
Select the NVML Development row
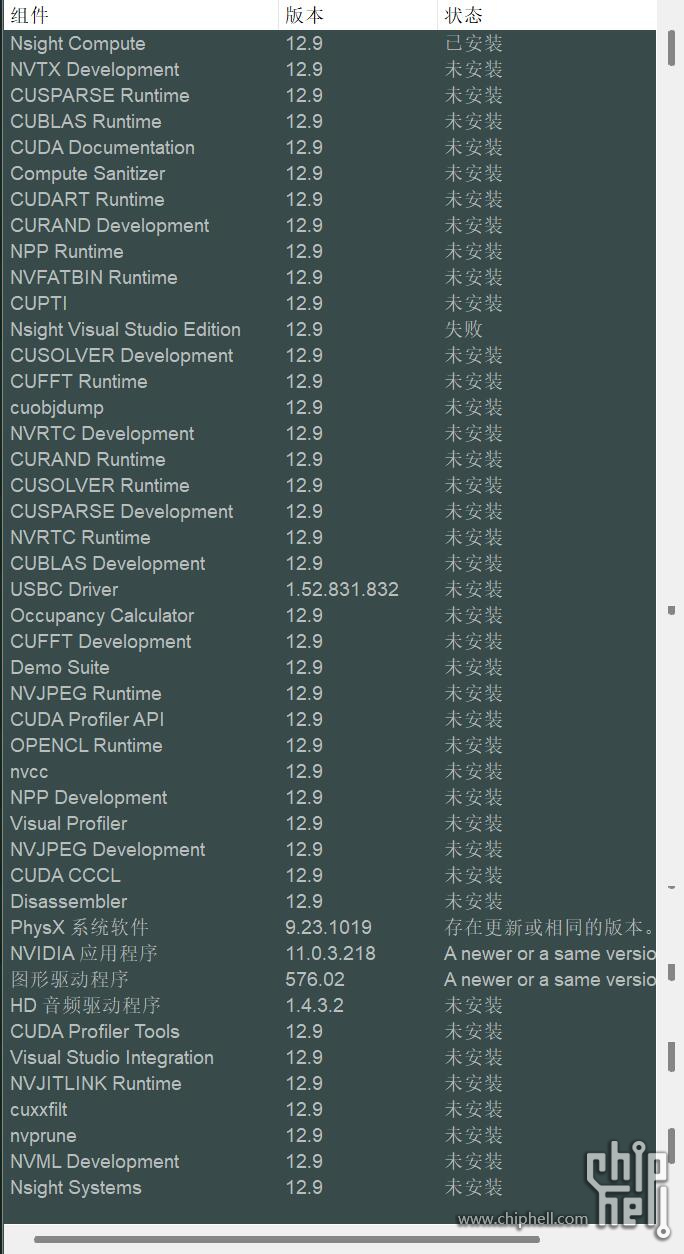330,1162
